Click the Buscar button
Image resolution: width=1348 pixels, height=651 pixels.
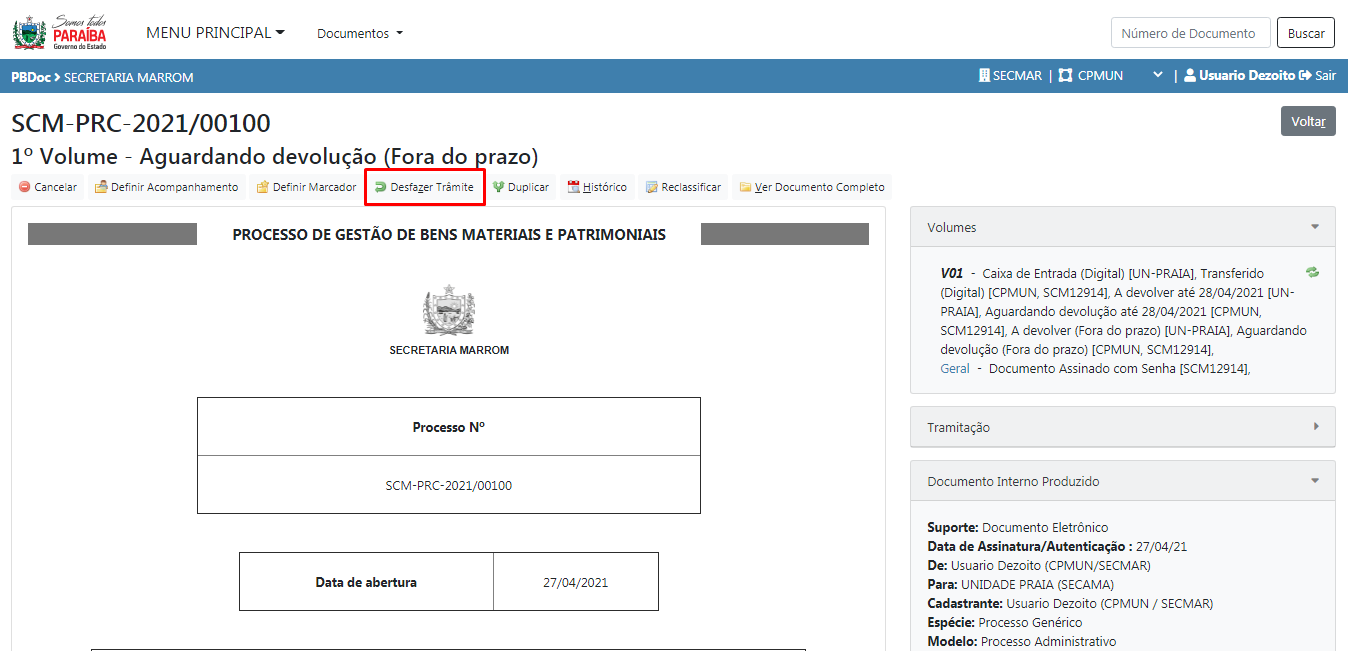click(x=1306, y=33)
